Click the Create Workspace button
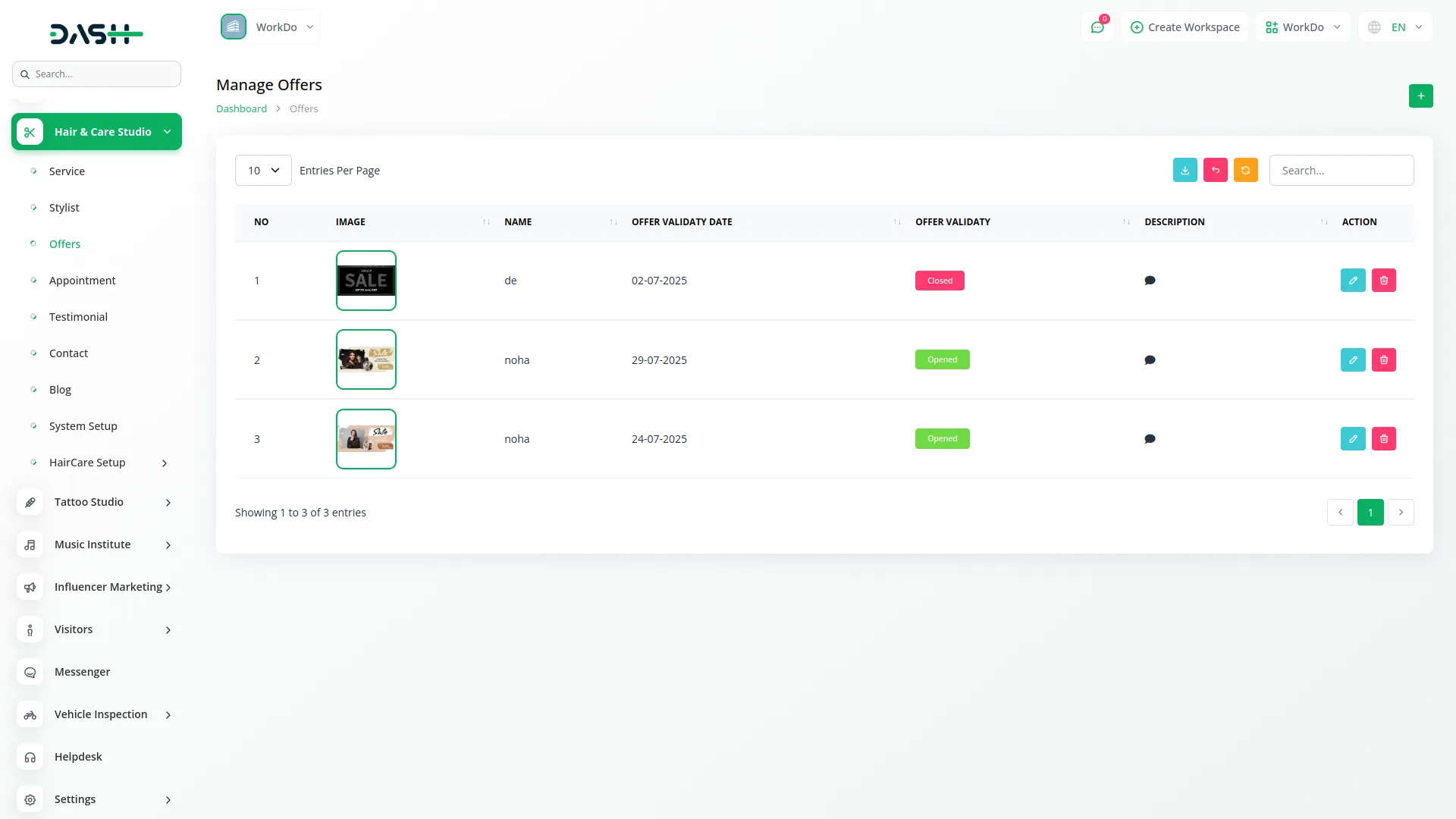 [1185, 27]
